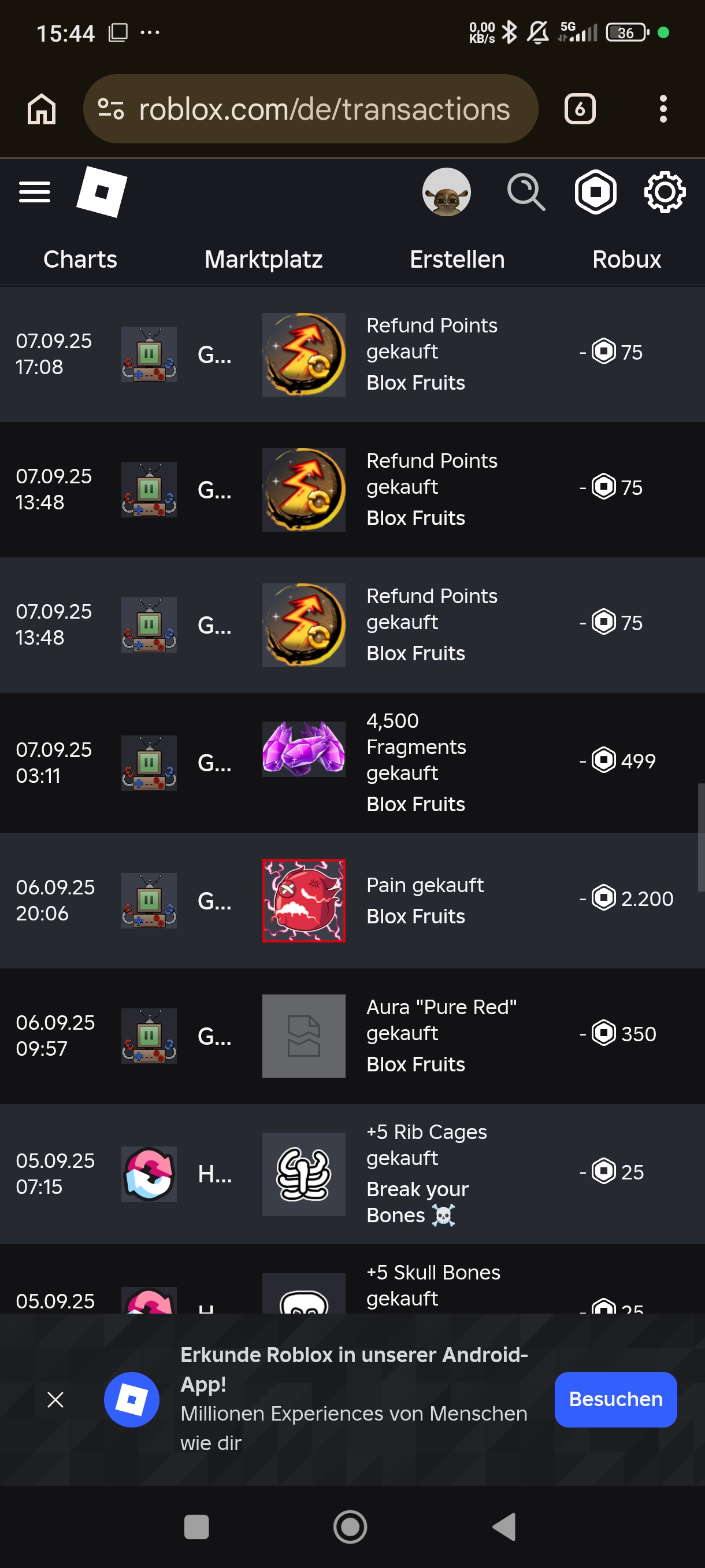Tap the Roblox logo icon
Image resolution: width=705 pixels, height=1568 pixels.
pyautogui.click(x=102, y=193)
